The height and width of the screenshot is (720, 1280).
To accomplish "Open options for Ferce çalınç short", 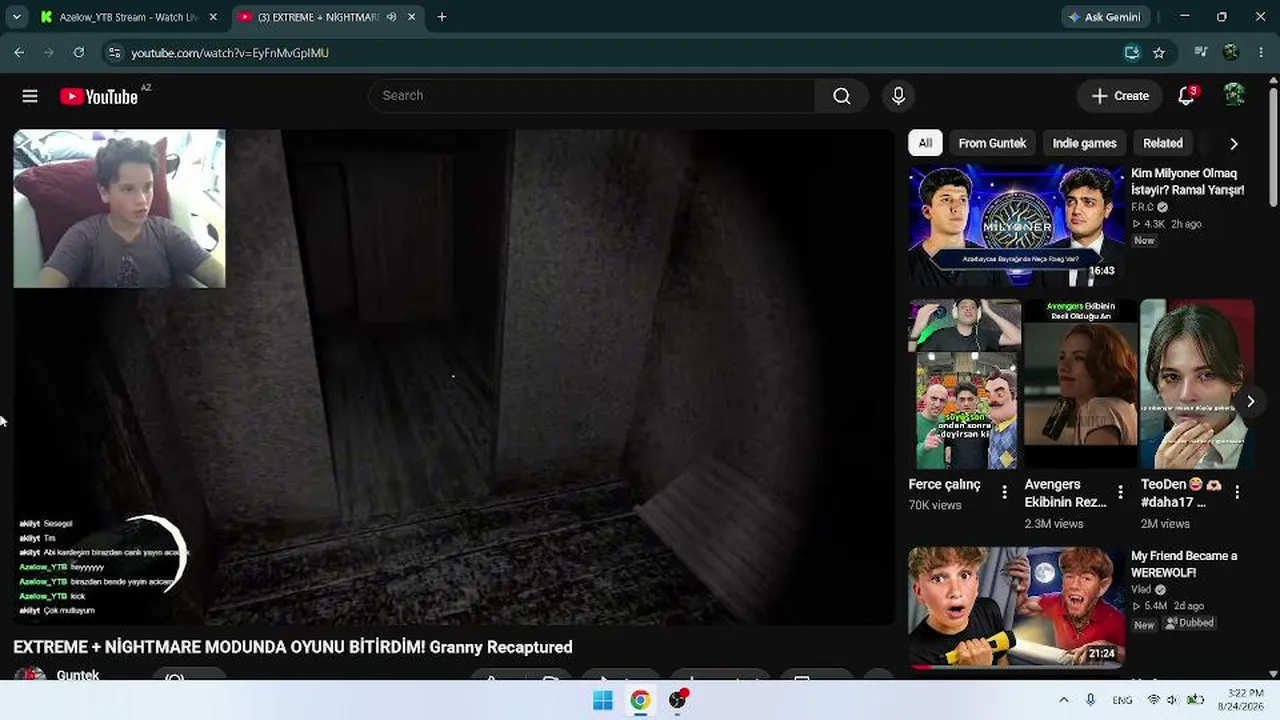I will tap(1005, 493).
